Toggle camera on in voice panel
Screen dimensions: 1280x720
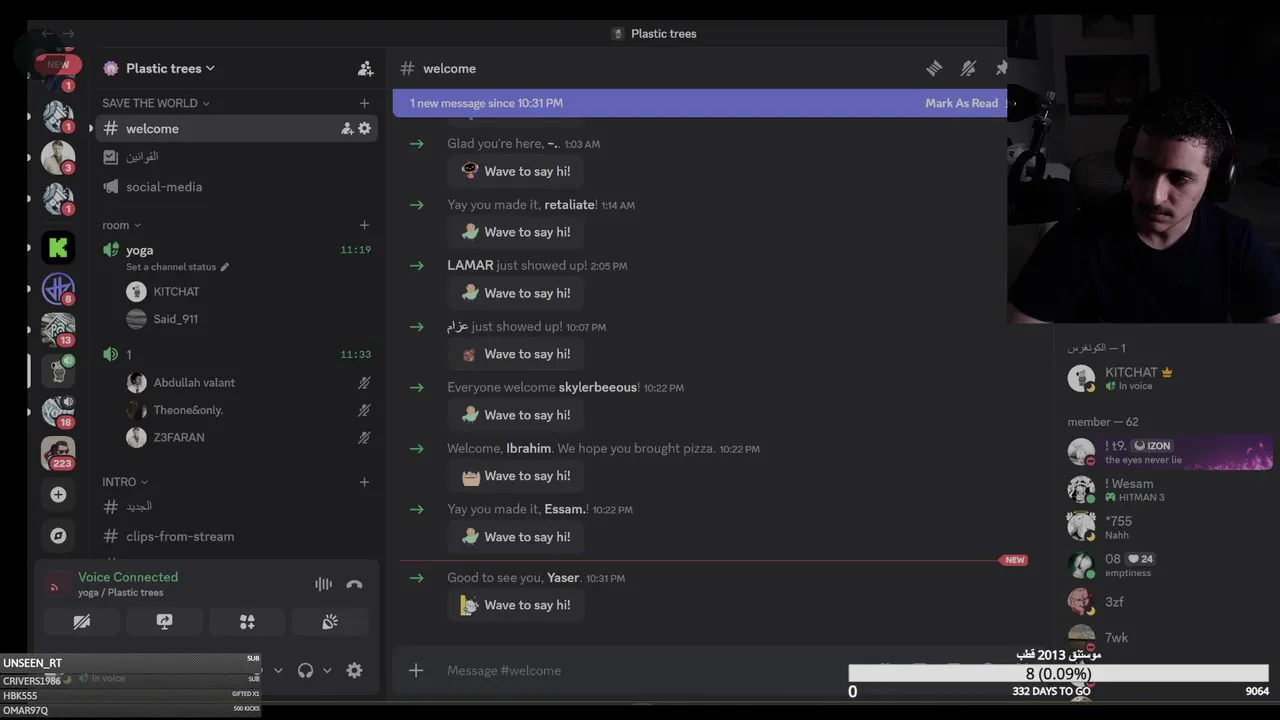click(x=82, y=622)
